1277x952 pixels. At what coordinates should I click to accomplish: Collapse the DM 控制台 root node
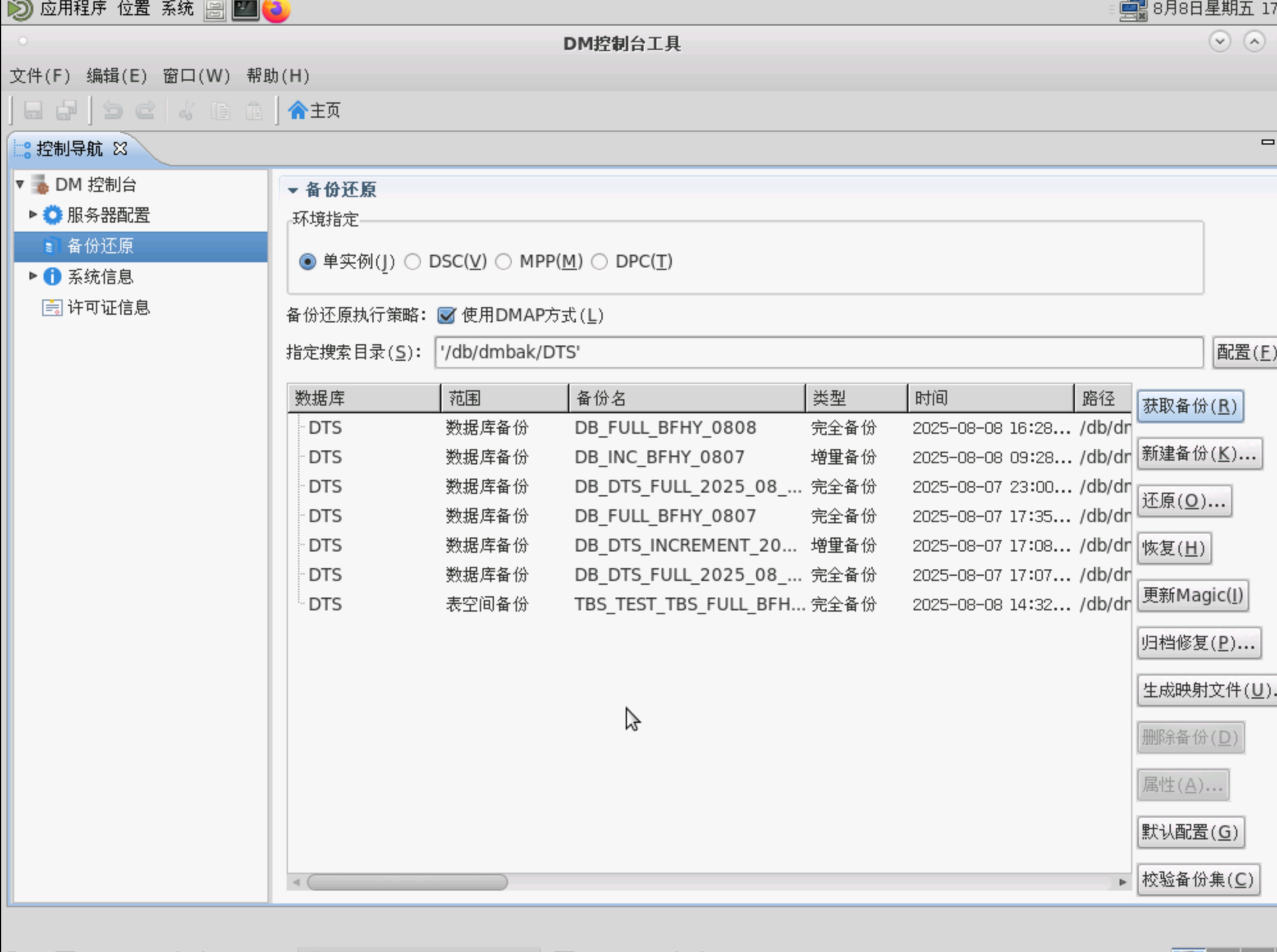click(x=20, y=185)
